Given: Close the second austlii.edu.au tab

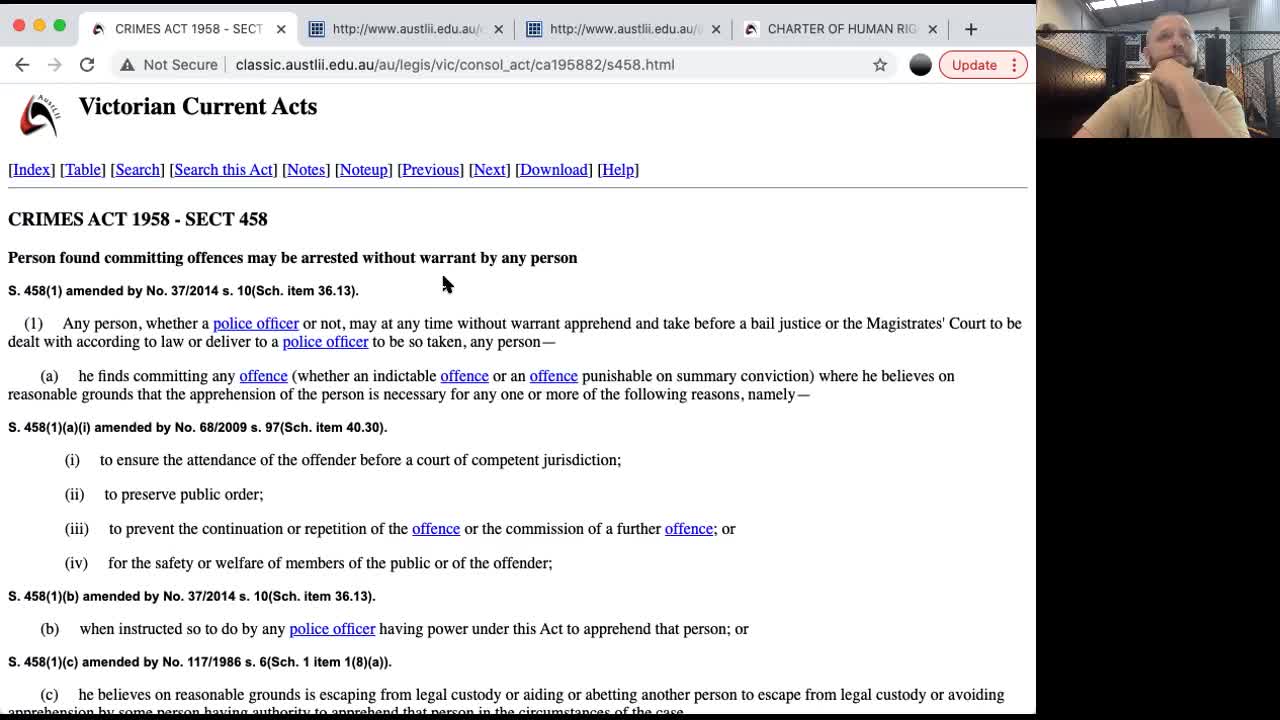Looking at the screenshot, I should 498,29.
